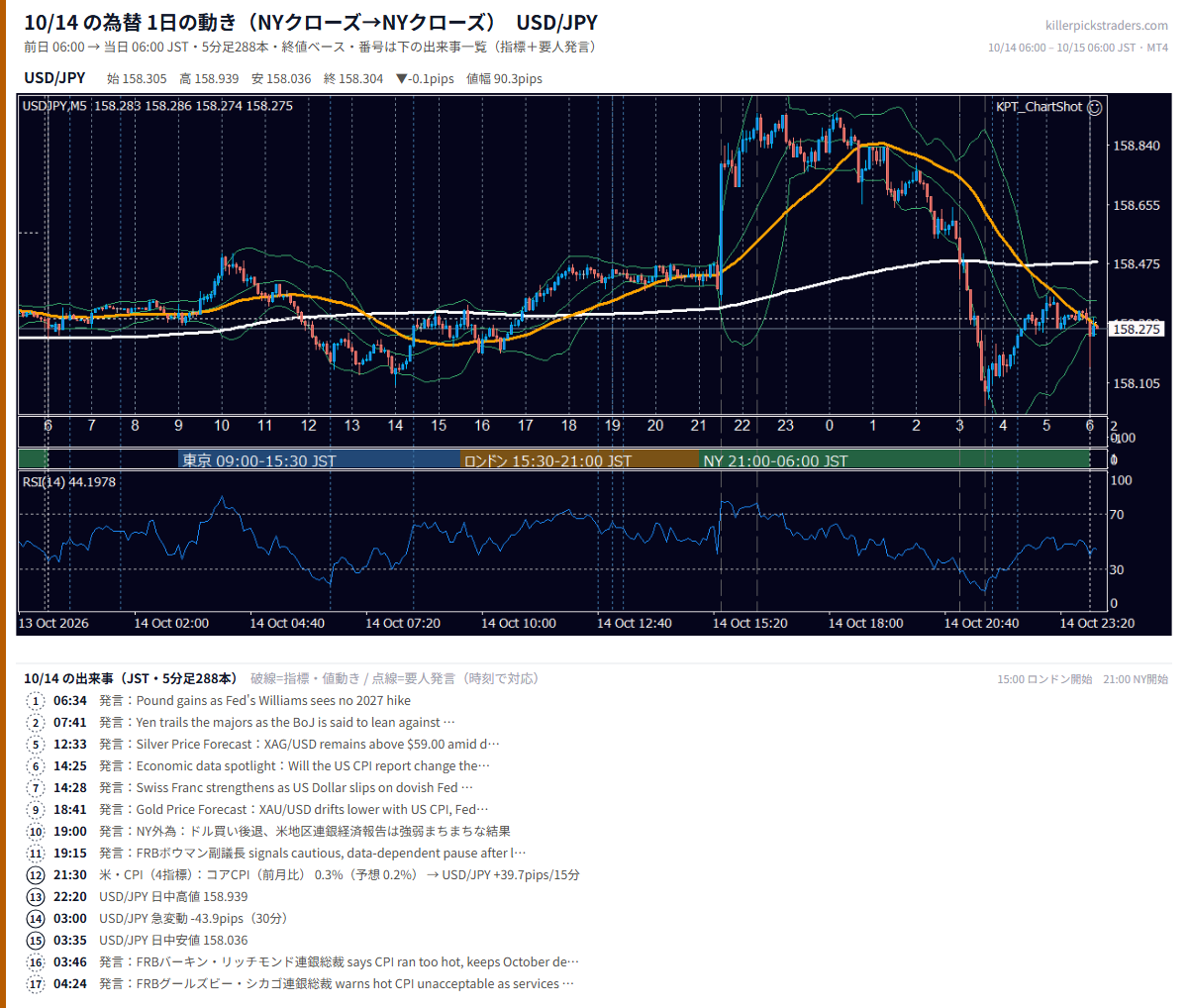Click circled number 7 event marker

pos(37,788)
